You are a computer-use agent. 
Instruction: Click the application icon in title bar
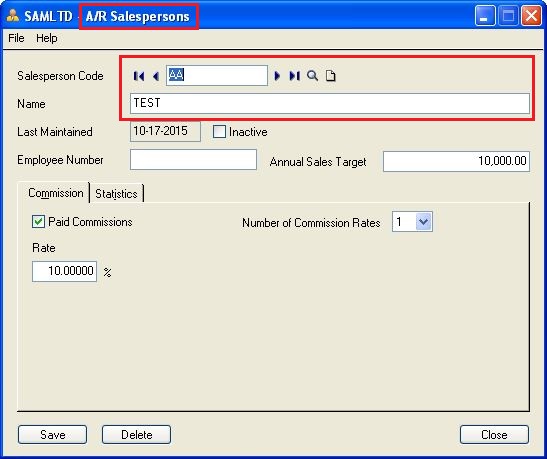tap(13, 16)
